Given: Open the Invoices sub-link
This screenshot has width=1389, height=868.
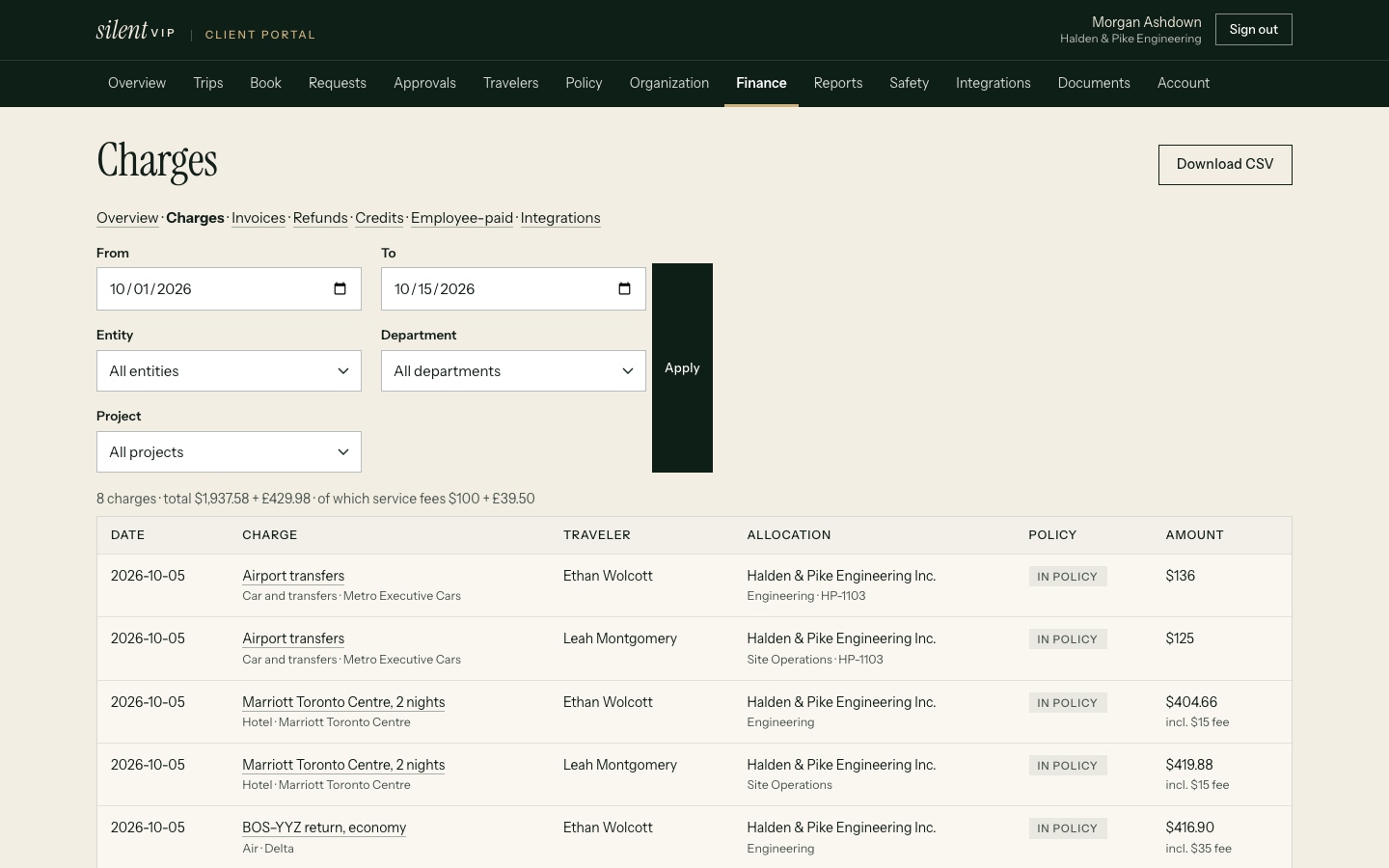Looking at the screenshot, I should click(x=259, y=218).
